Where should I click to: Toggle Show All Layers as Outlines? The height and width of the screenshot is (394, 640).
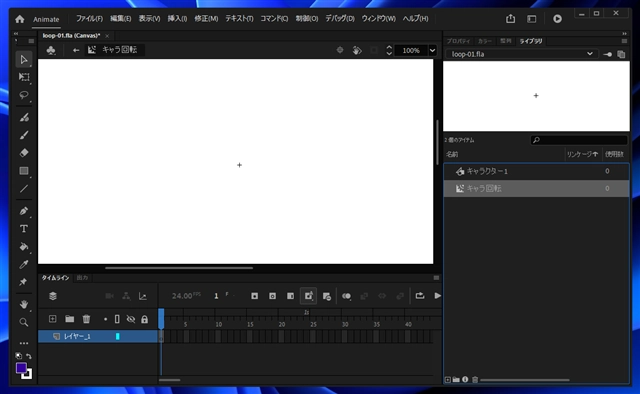coord(117,319)
